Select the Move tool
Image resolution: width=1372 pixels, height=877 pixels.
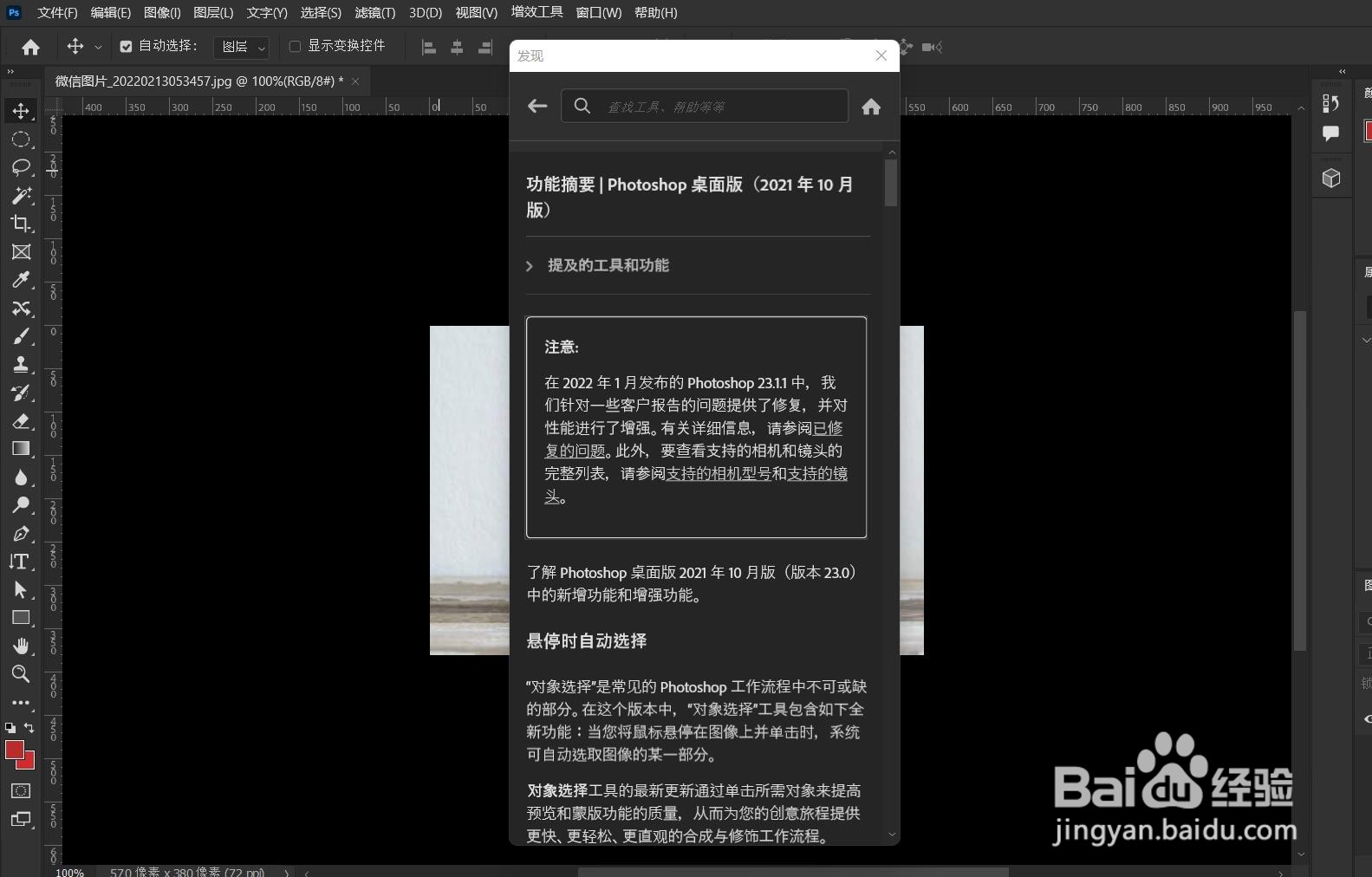pos(21,111)
